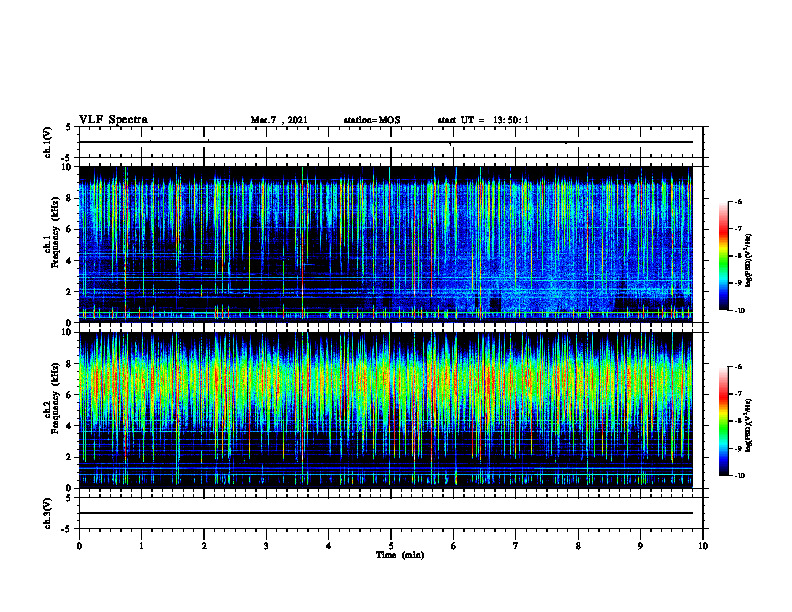Click the "10" tick on the time axis
The height and width of the screenshot is (612, 792).
click(703, 546)
